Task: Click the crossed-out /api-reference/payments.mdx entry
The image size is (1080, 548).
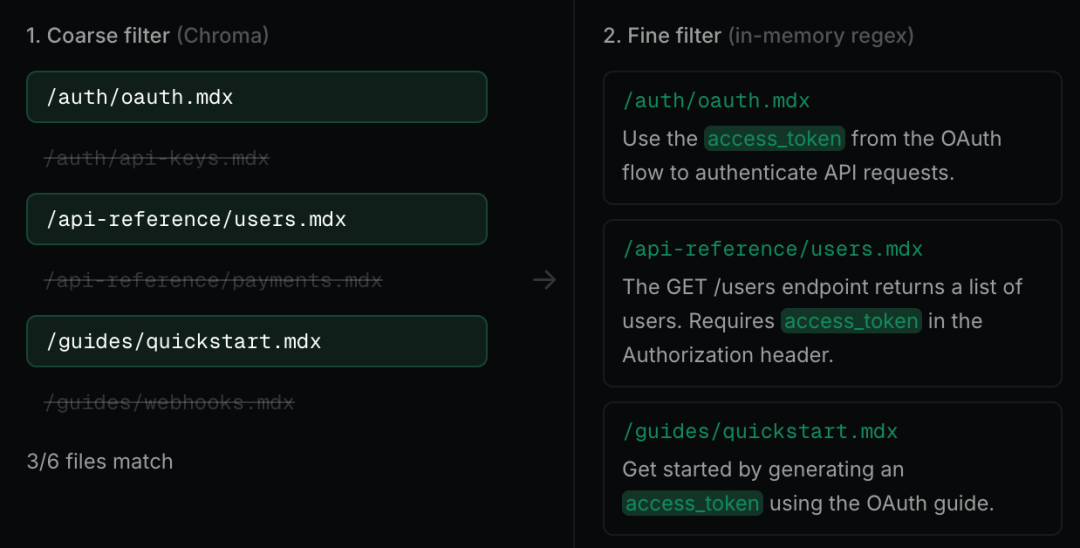Action: (213, 281)
